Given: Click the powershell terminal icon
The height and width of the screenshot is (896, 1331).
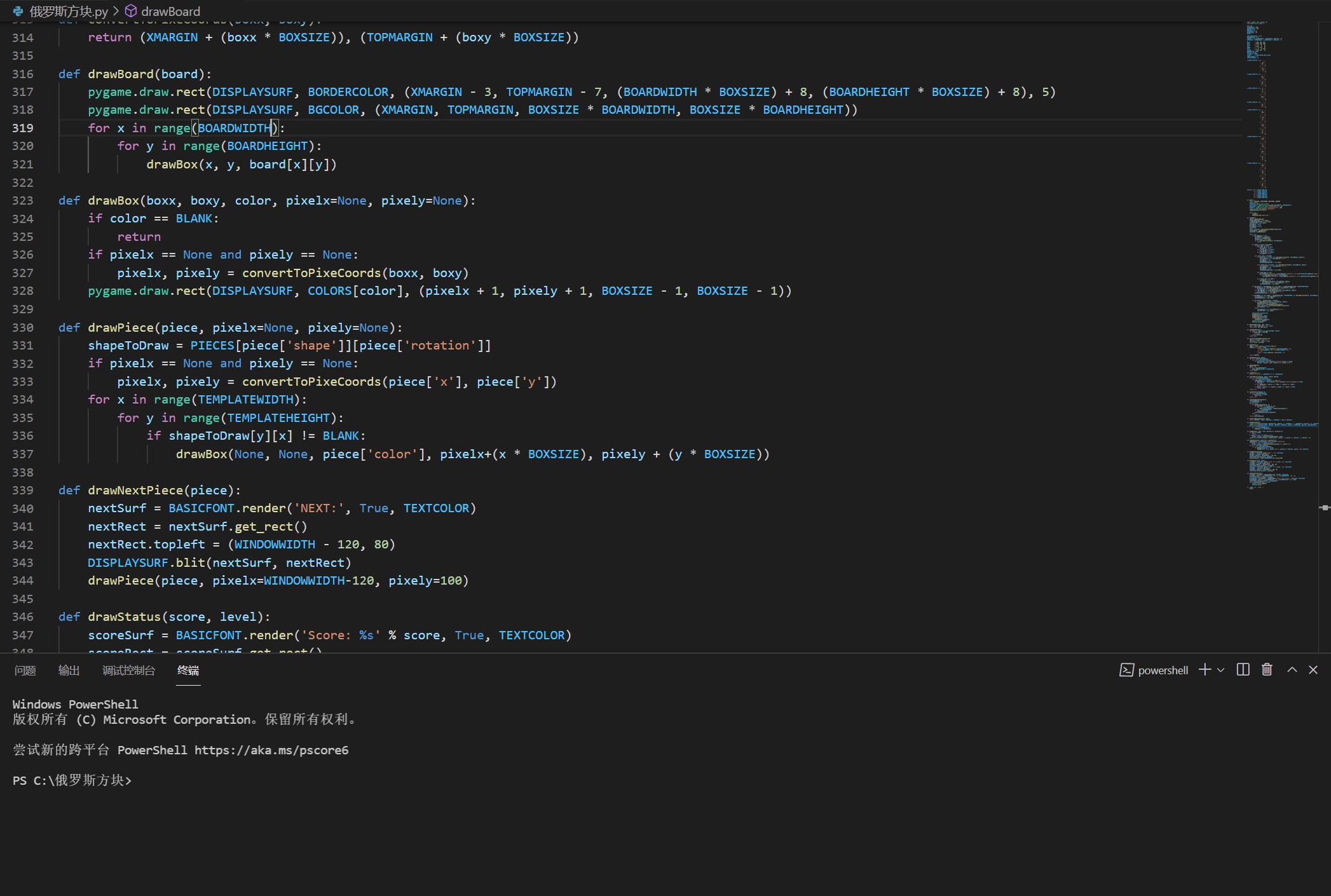Looking at the screenshot, I should (1126, 670).
